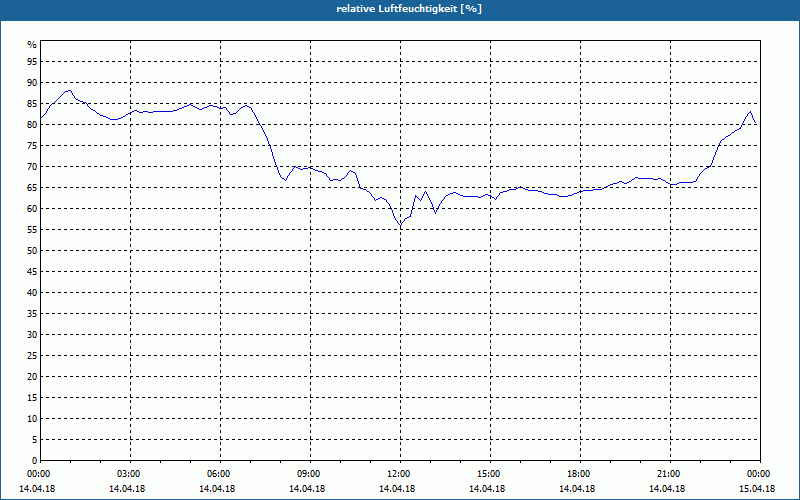Select the 75 y-axis tick label
This screenshot has height=500, width=800.
click(32, 145)
